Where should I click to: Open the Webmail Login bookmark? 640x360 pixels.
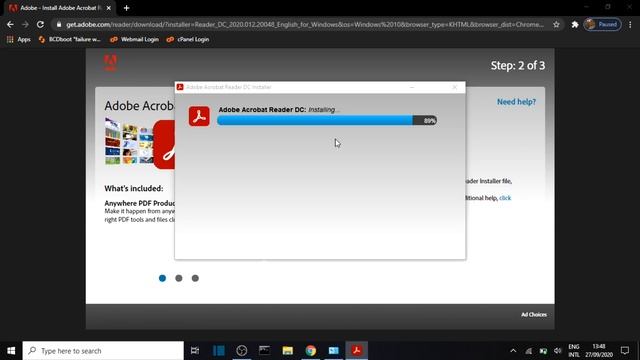click(x=134, y=40)
